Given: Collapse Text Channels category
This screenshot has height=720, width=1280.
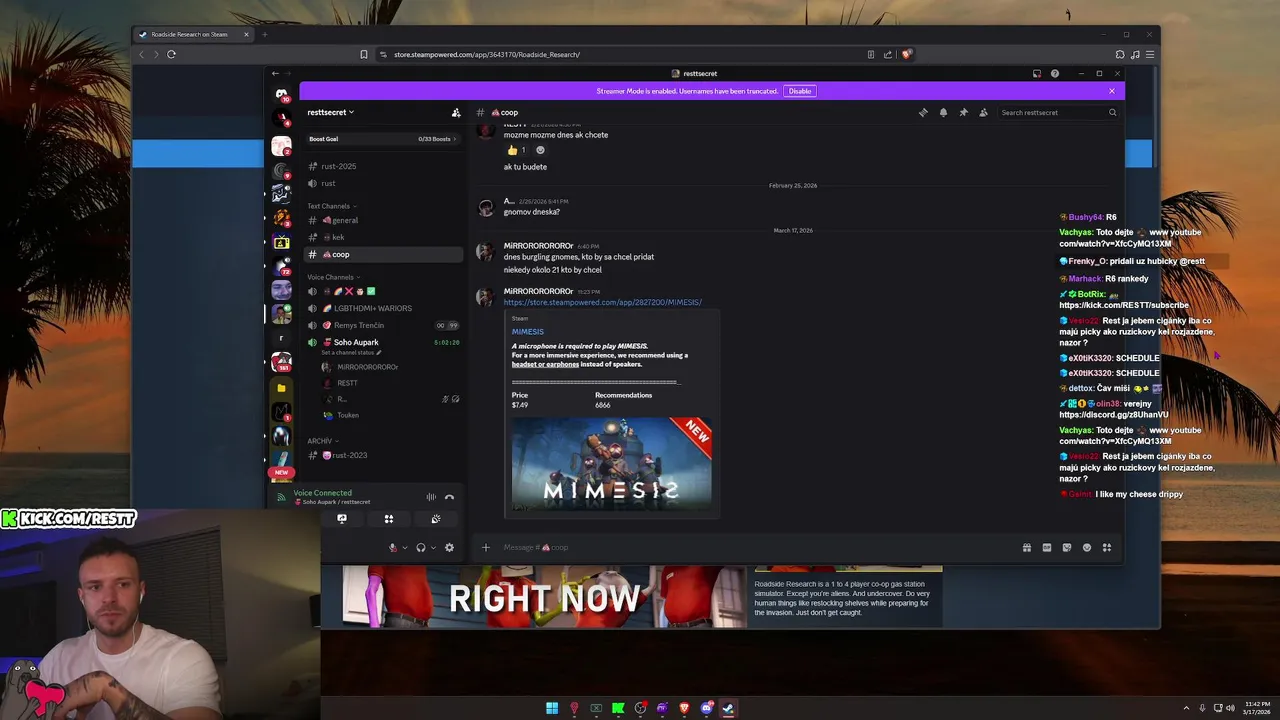Looking at the screenshot, I should 329,206.
